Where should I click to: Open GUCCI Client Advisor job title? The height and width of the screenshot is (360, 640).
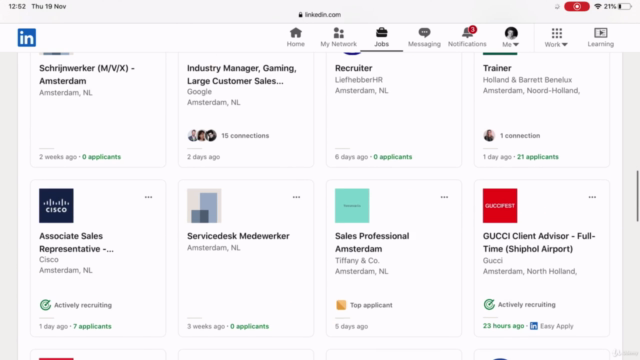pyautogui.click(x=539, y=242)
